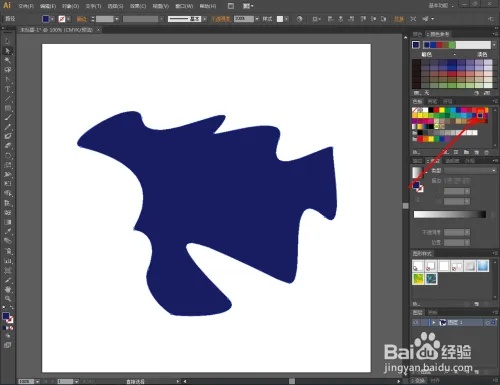Open the File (F) menu
The image size is (500, 385).
26,6
